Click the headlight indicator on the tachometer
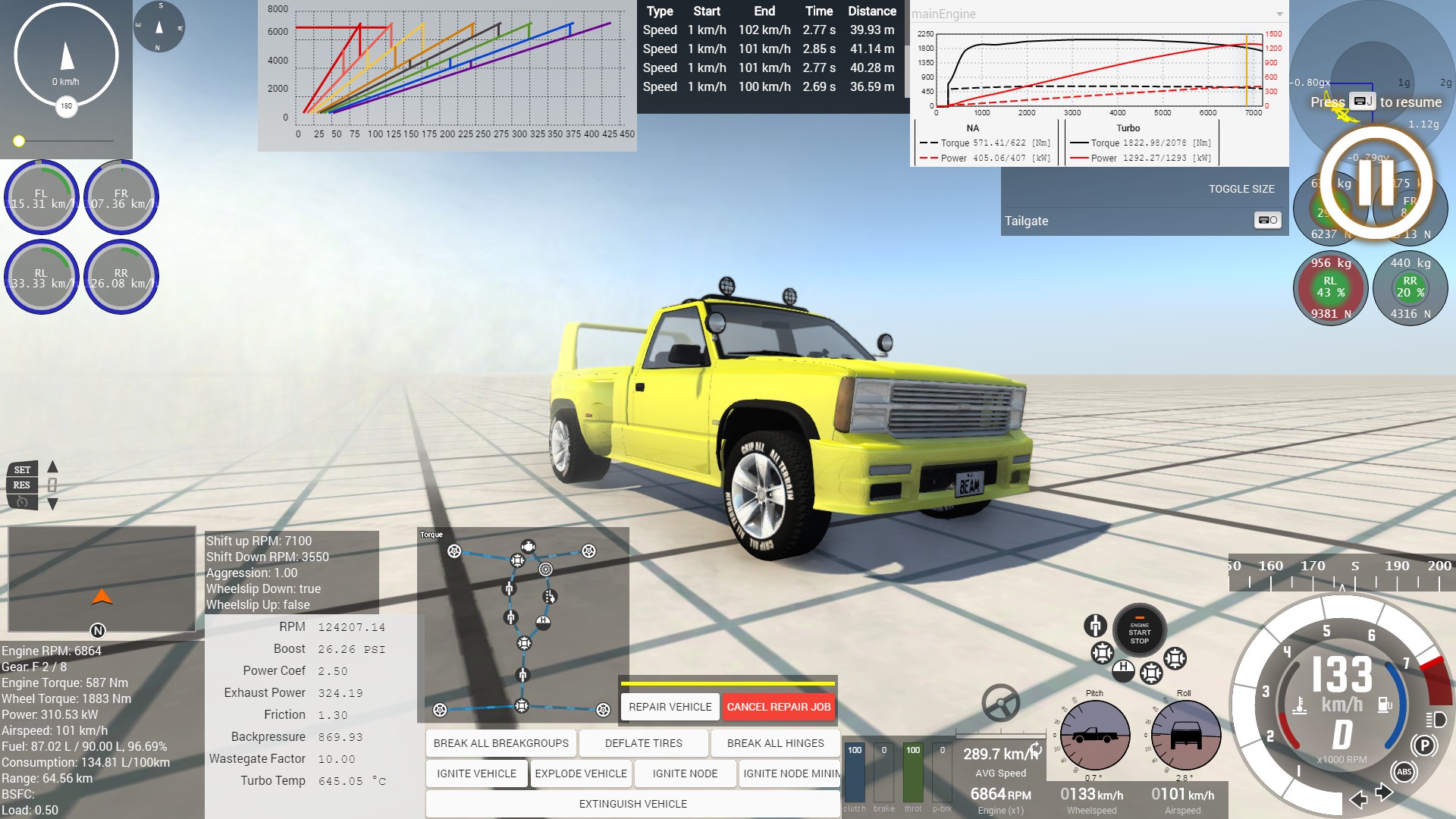This screenshot has width=1456, height=819. 1436,719
